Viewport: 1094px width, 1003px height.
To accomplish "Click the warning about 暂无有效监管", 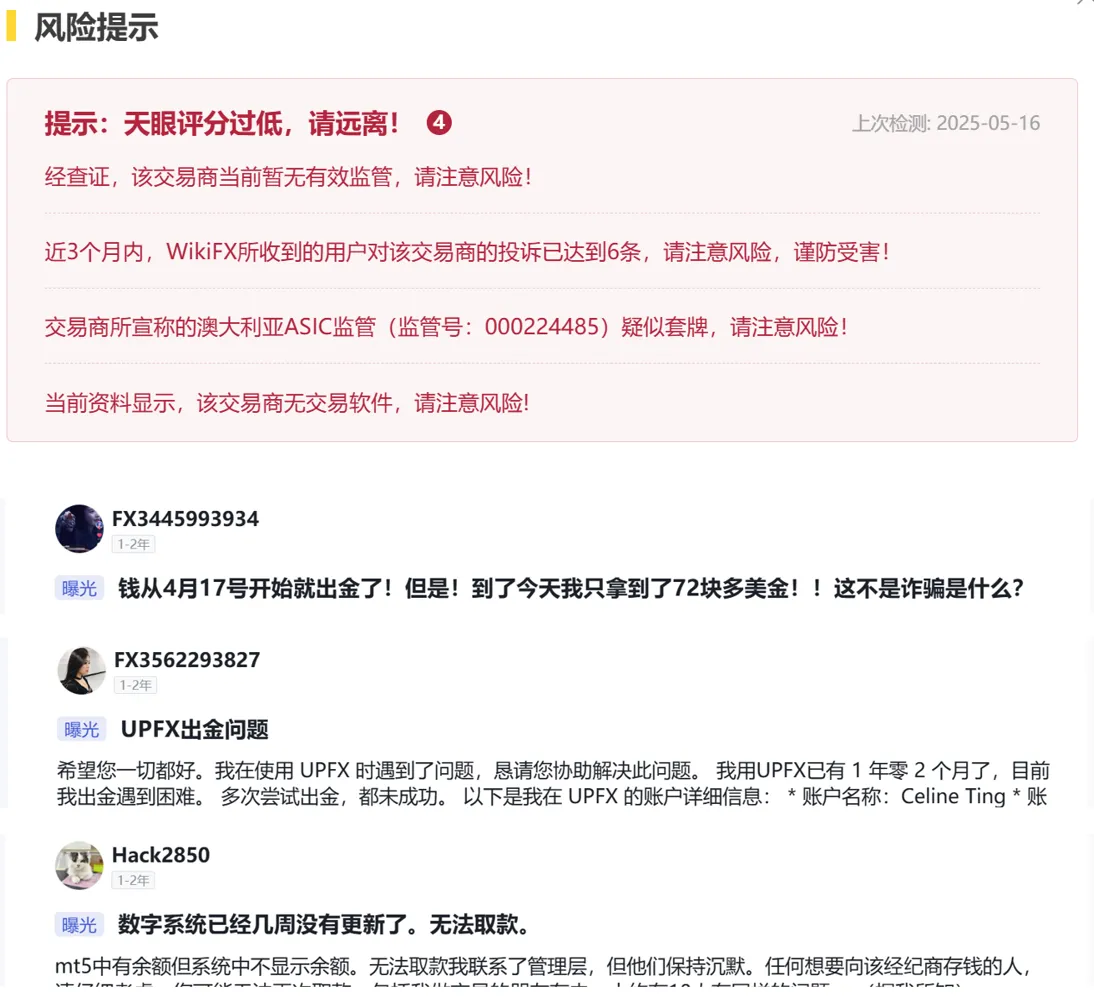I will click(288, 177).
